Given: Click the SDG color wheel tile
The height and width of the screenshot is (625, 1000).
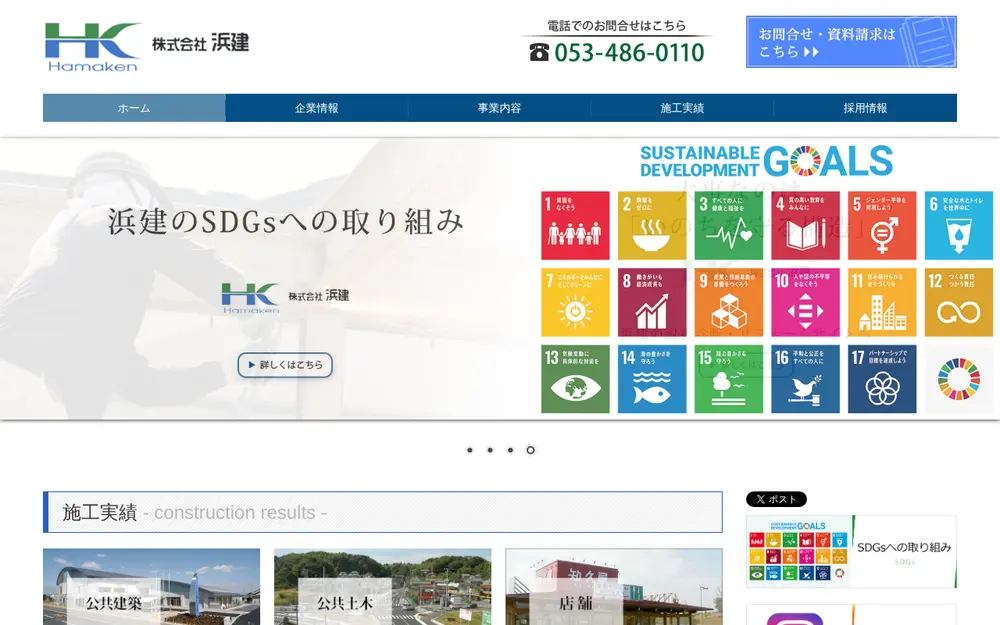Looking at the screenshot, I should [x=959, y=379].
